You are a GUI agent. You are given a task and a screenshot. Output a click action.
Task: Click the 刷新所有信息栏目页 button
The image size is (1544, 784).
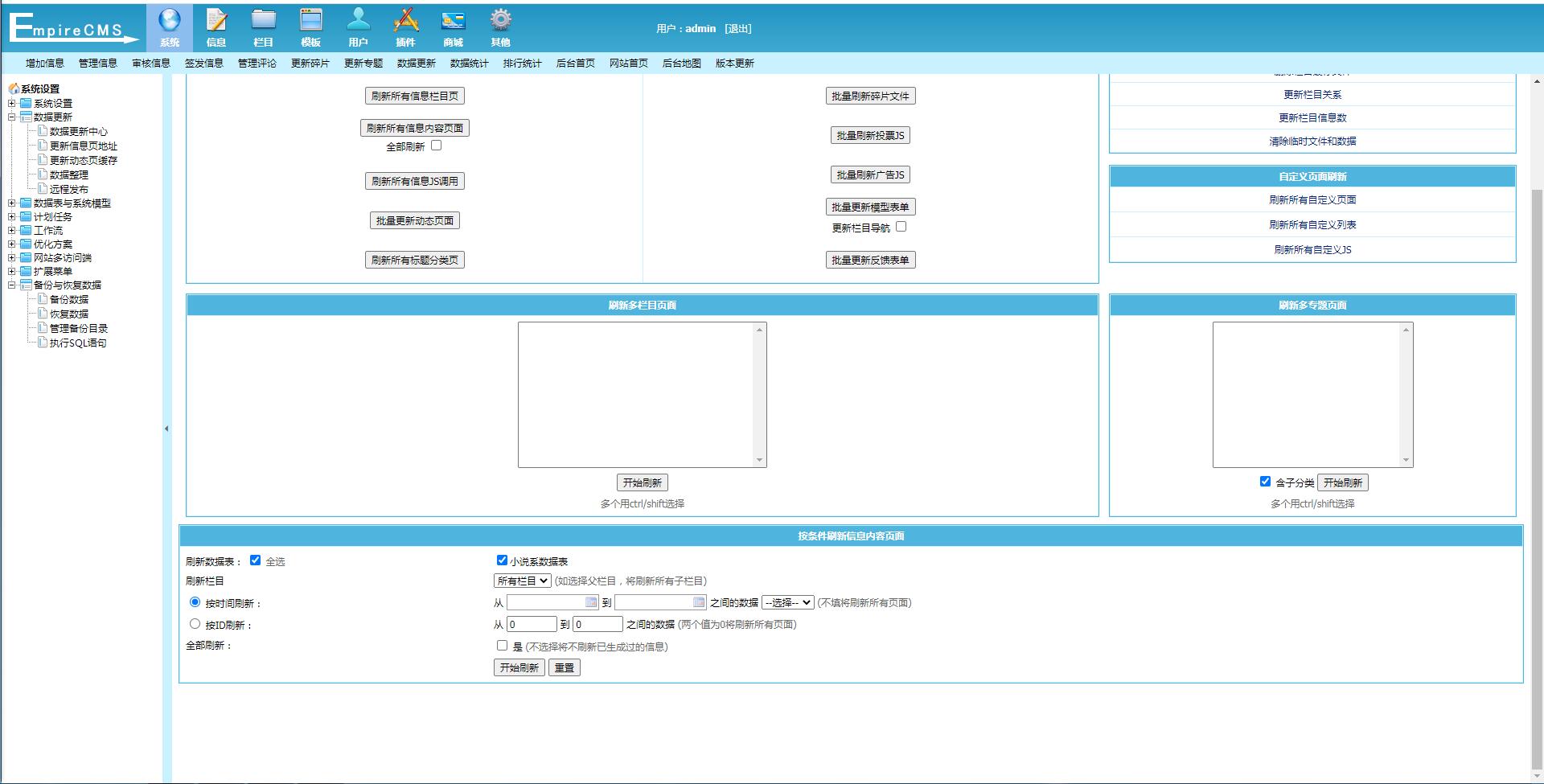414,96
